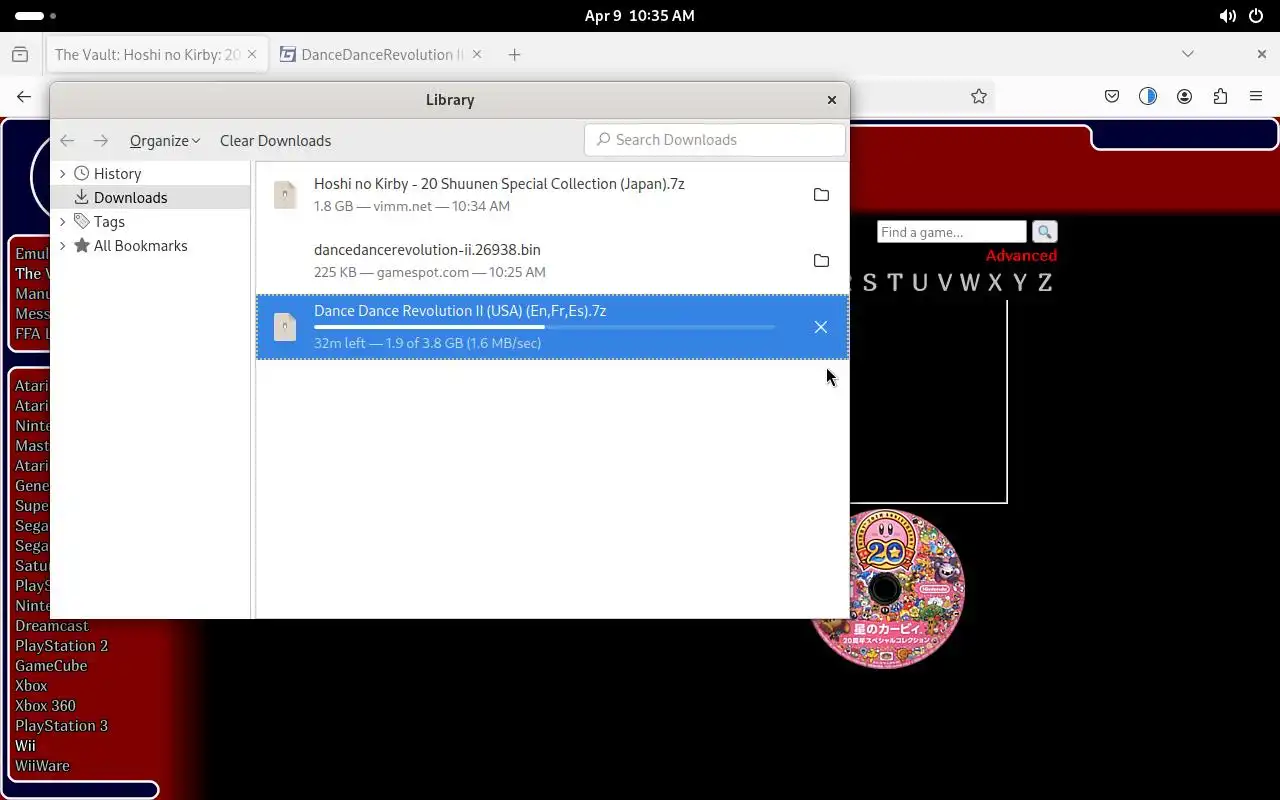Click the Kirby 20th anniversary disc image

(886, 588)
